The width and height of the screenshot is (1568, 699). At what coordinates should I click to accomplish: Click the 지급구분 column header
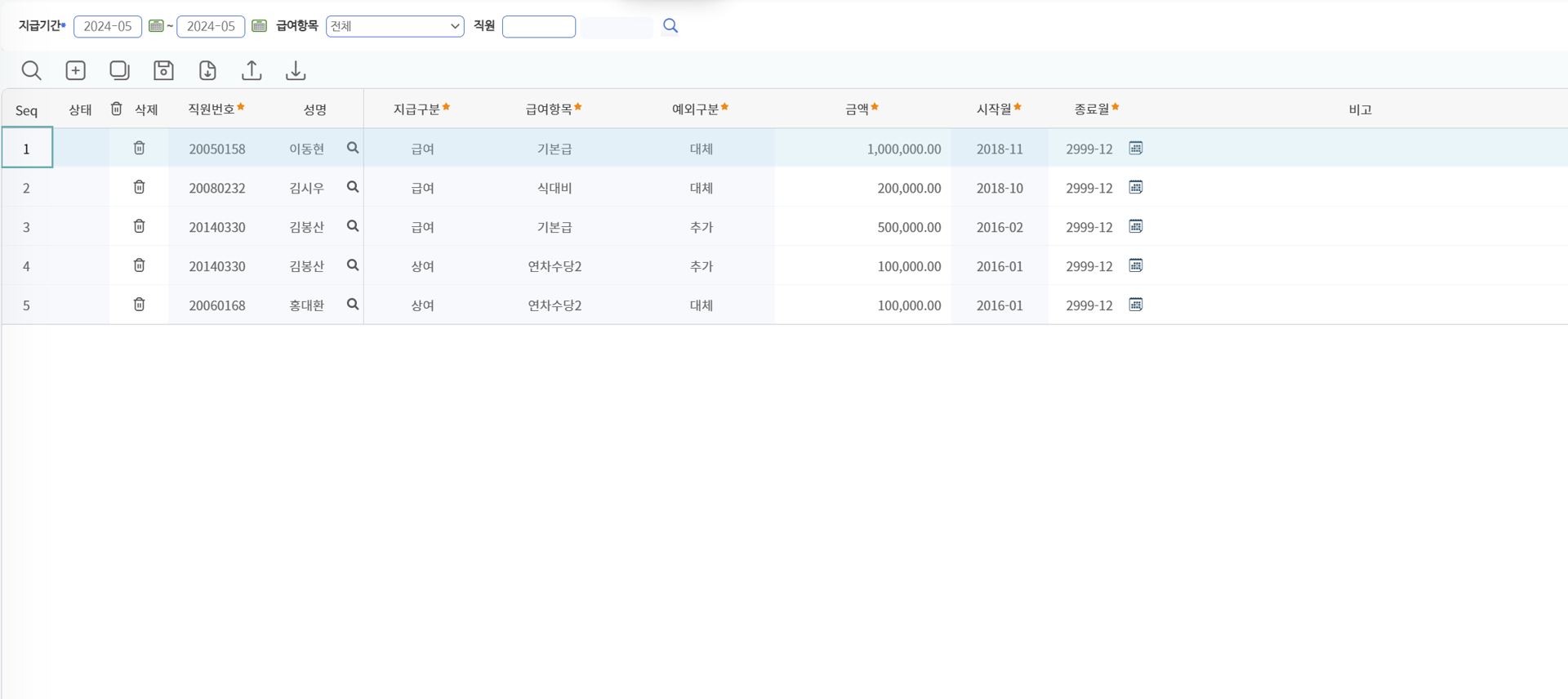[421, 109]
